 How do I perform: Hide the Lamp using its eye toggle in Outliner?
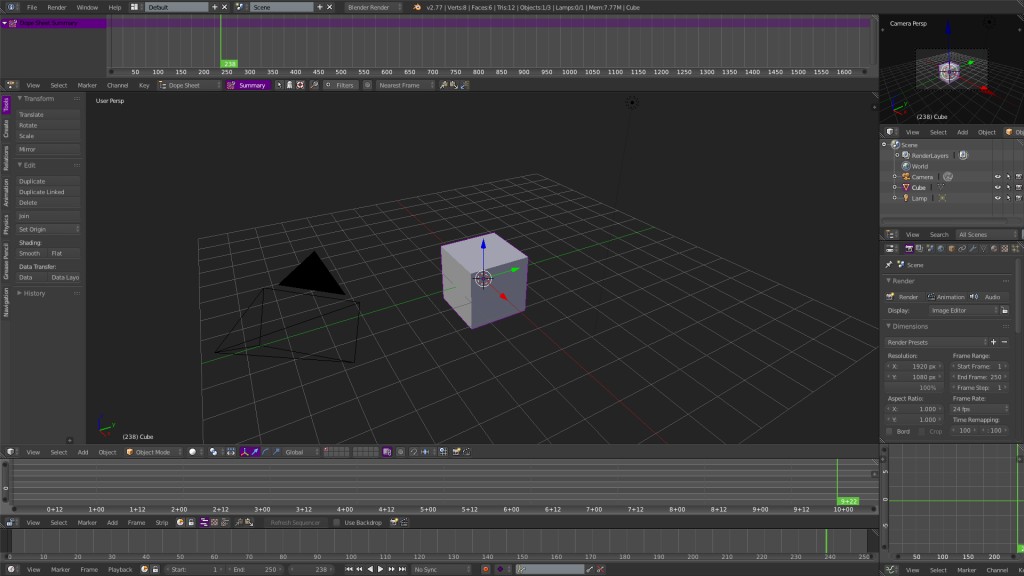[998, 198]
